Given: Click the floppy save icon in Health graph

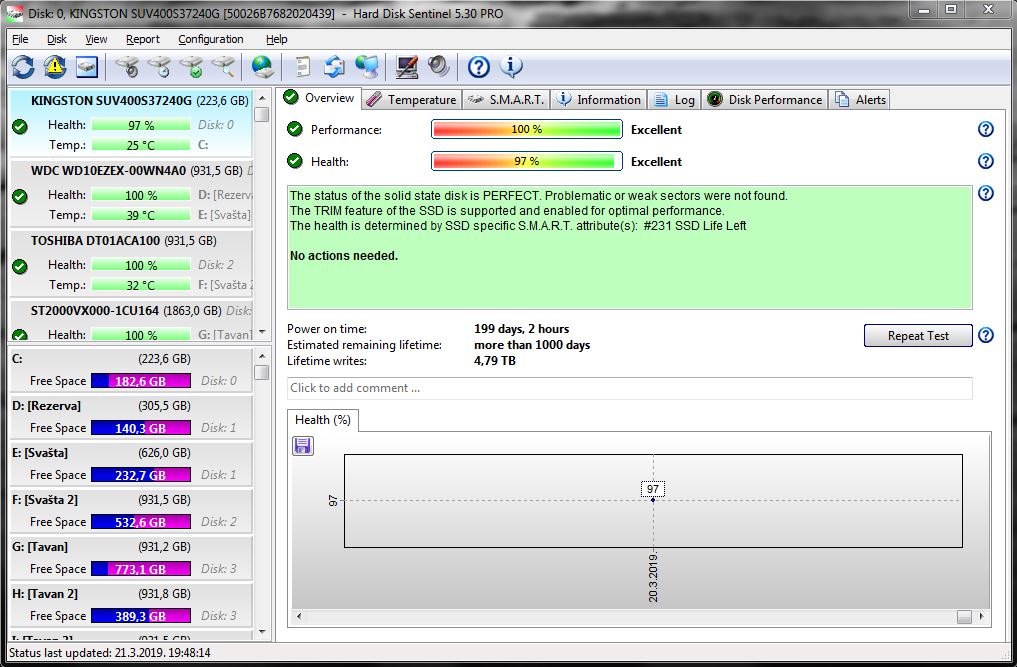Looking at the screenshot, I should [303, 446].
